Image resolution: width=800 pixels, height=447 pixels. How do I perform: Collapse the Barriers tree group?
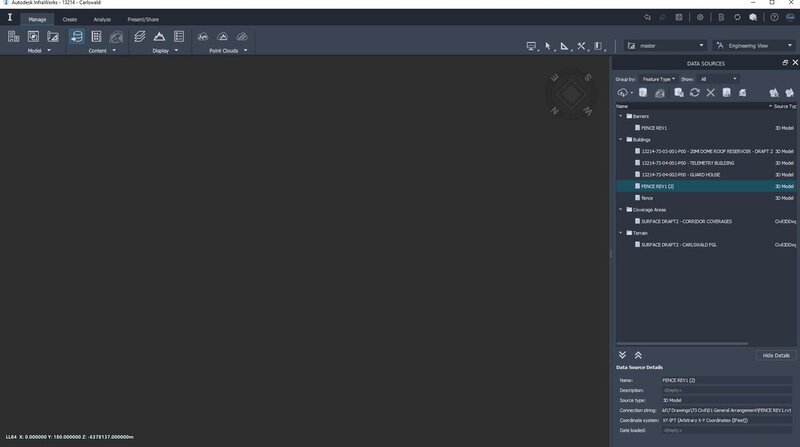pos(621,116)
